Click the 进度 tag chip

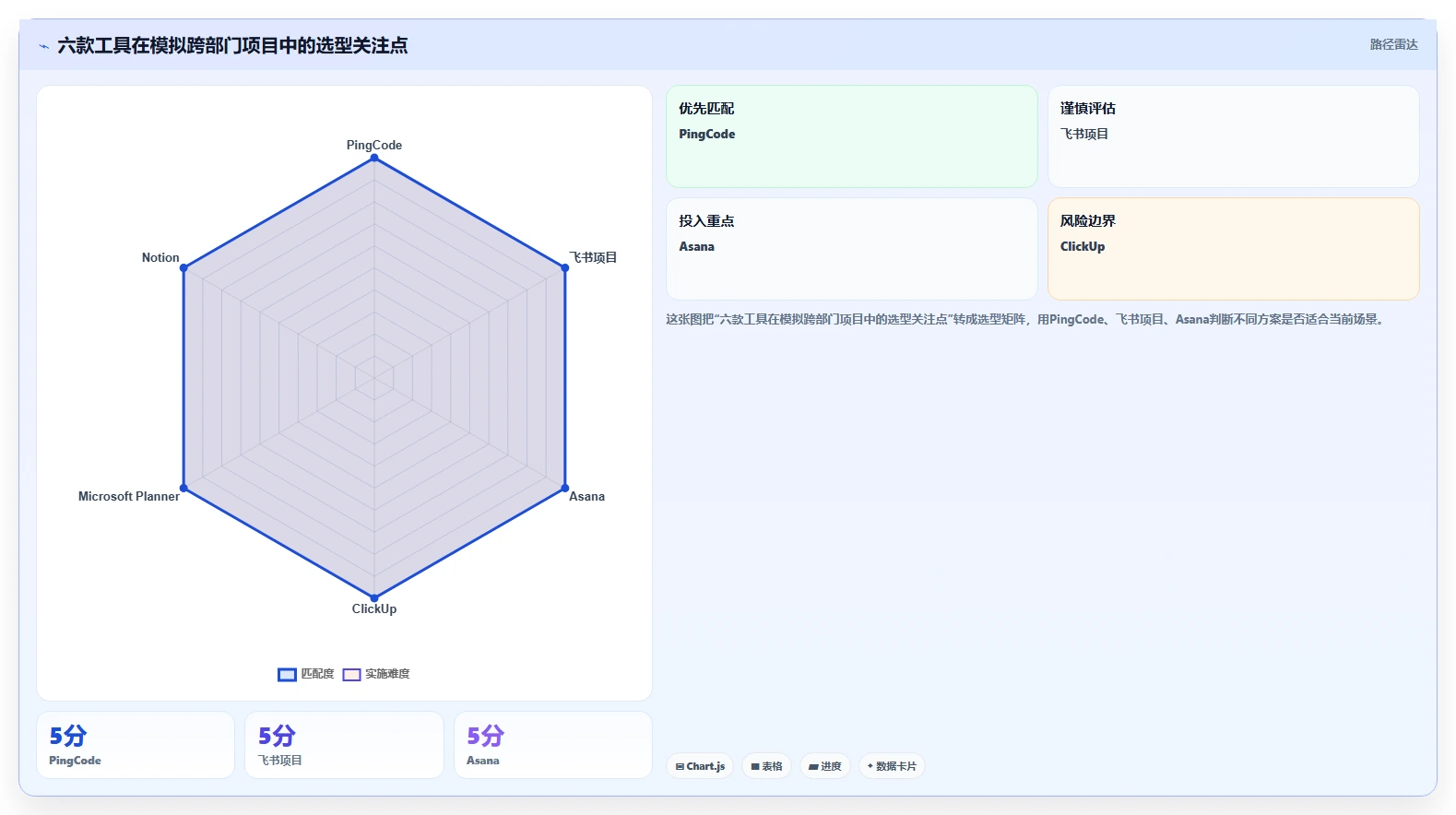point(825,766)
